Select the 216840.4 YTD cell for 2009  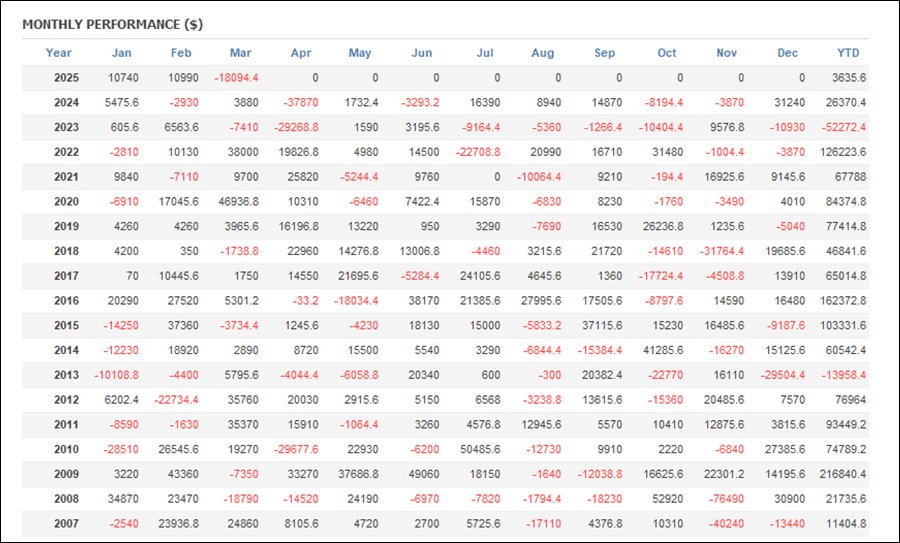click(843, 474)
